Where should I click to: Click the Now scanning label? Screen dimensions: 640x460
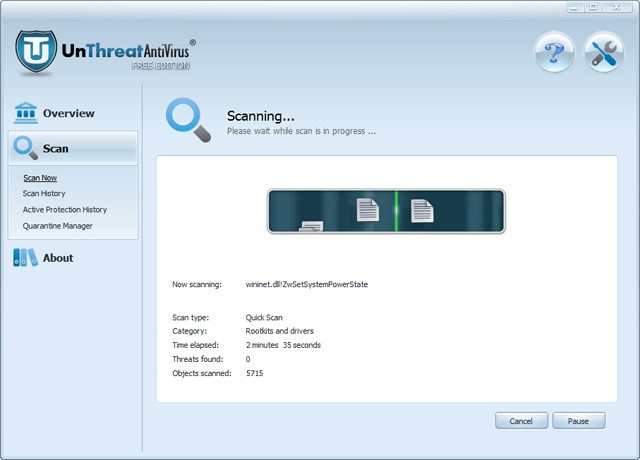point(197,284)
